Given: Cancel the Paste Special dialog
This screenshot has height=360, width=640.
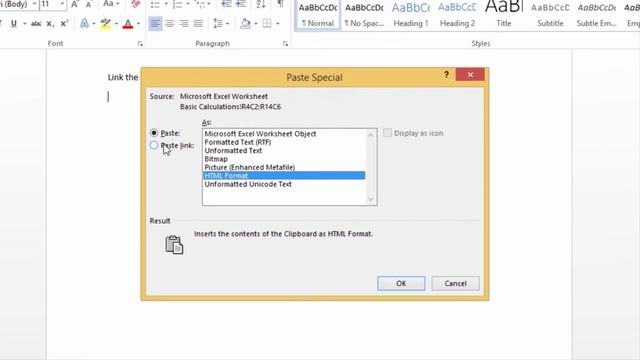Looking at the screenshot, I should pos(456,283).
